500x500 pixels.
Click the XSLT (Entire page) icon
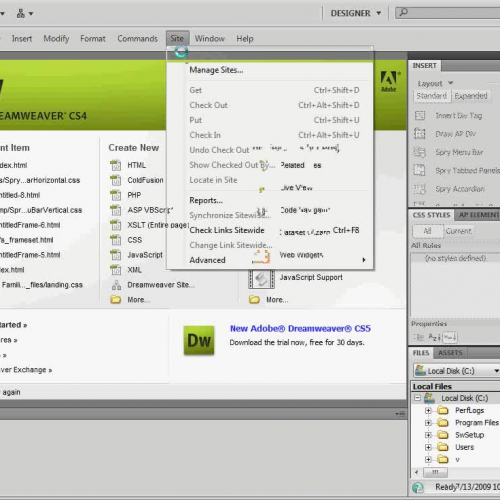[x=116, y=225]
